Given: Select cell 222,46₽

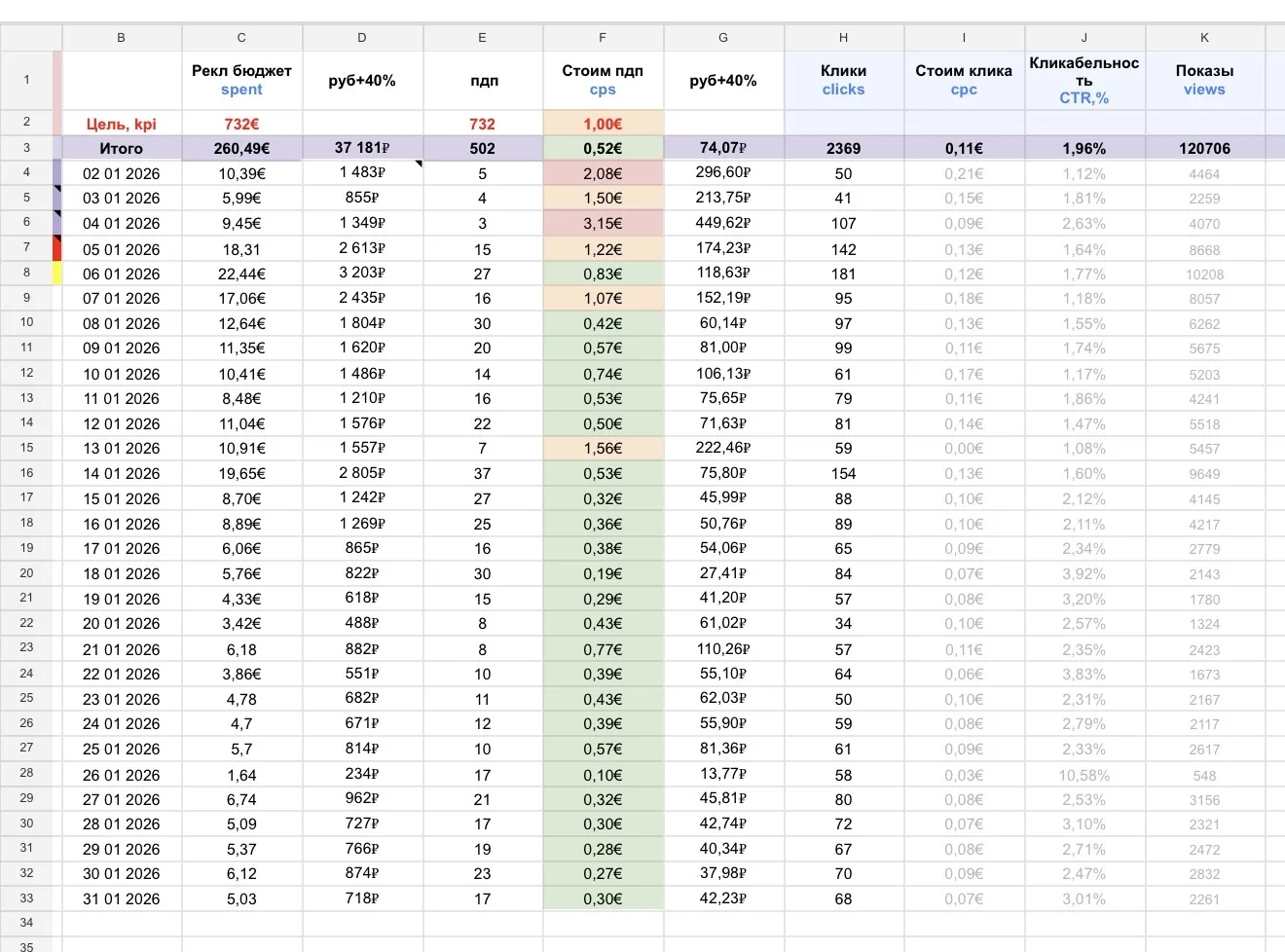Looking at the screenshot, I should 723,448.
